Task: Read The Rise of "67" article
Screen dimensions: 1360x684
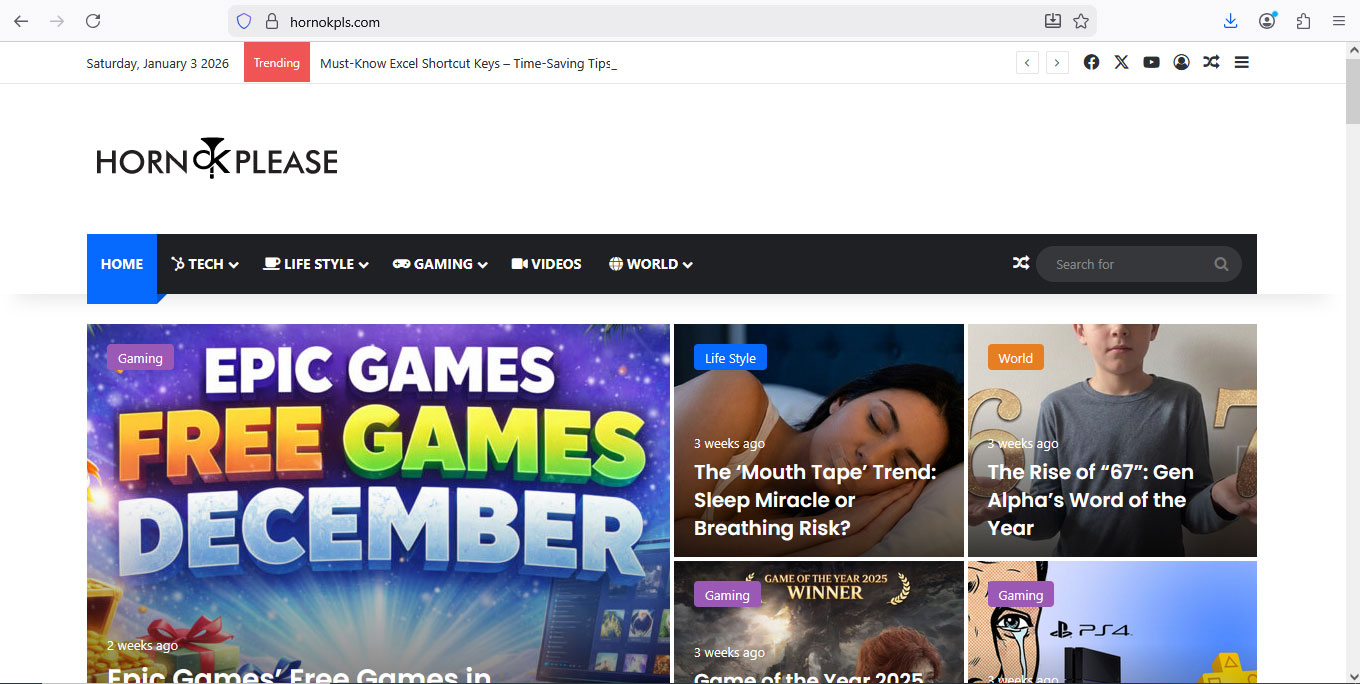Action: (1090, 500)
